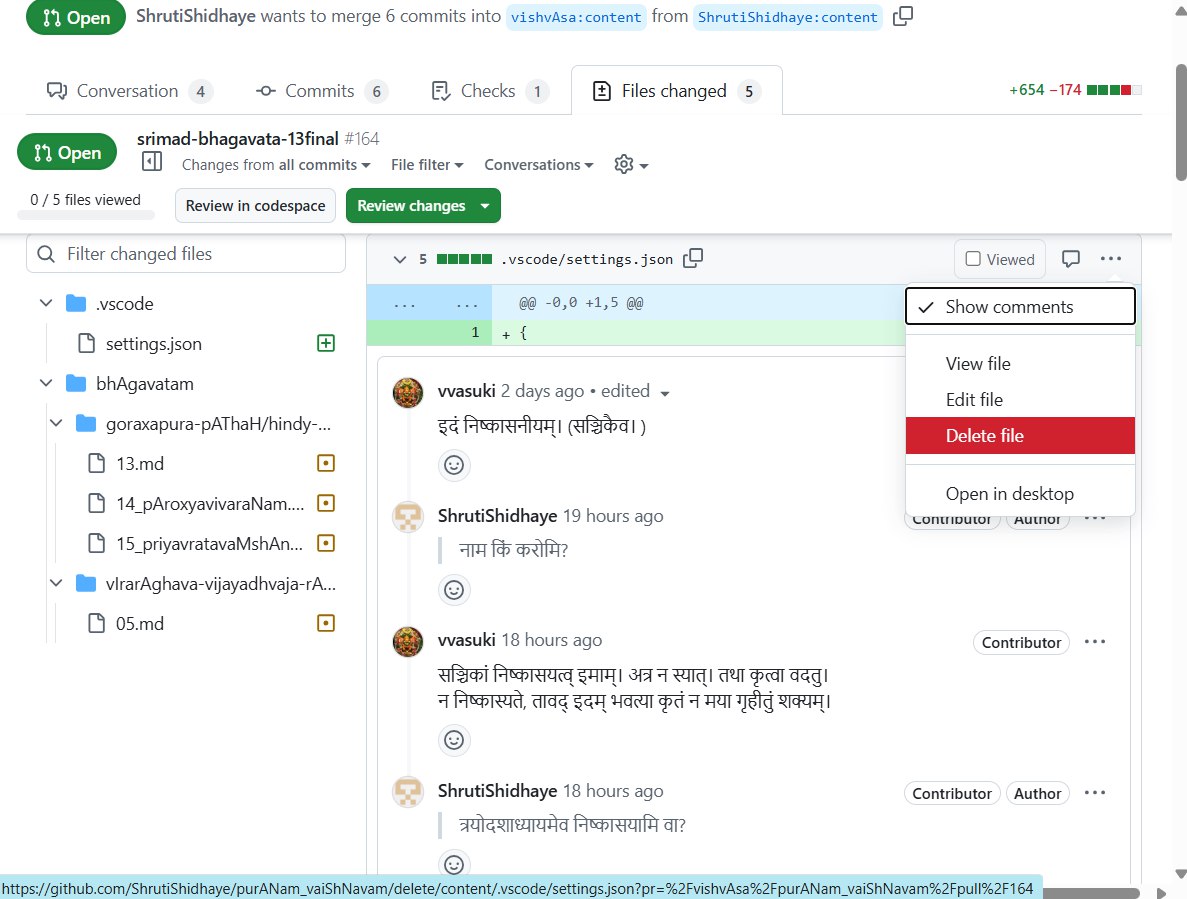Click added-file status icon beside settings.json
This screenshot has width=1187, height=899.
tap(326, 344)
